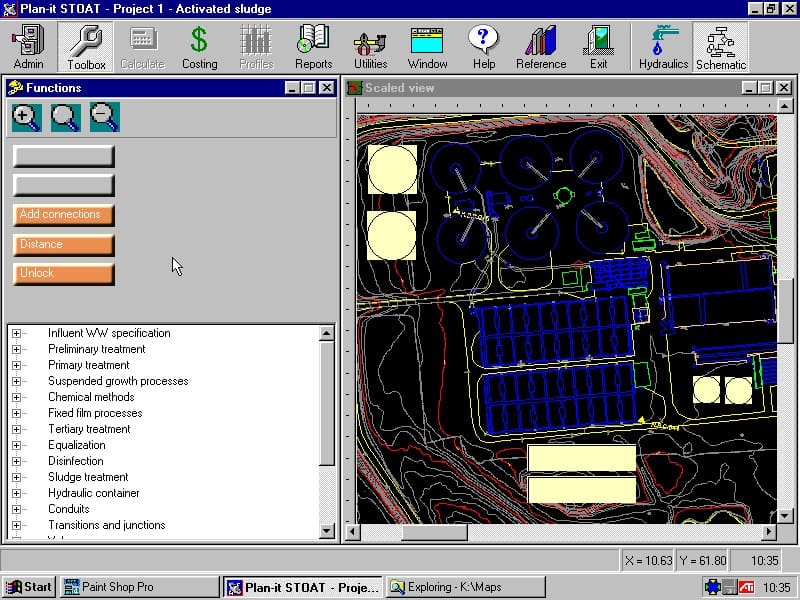This screenshot has width=800, height=600.
Task: Switch to Paint Shop Pro in taskbar
Action: 140,587
